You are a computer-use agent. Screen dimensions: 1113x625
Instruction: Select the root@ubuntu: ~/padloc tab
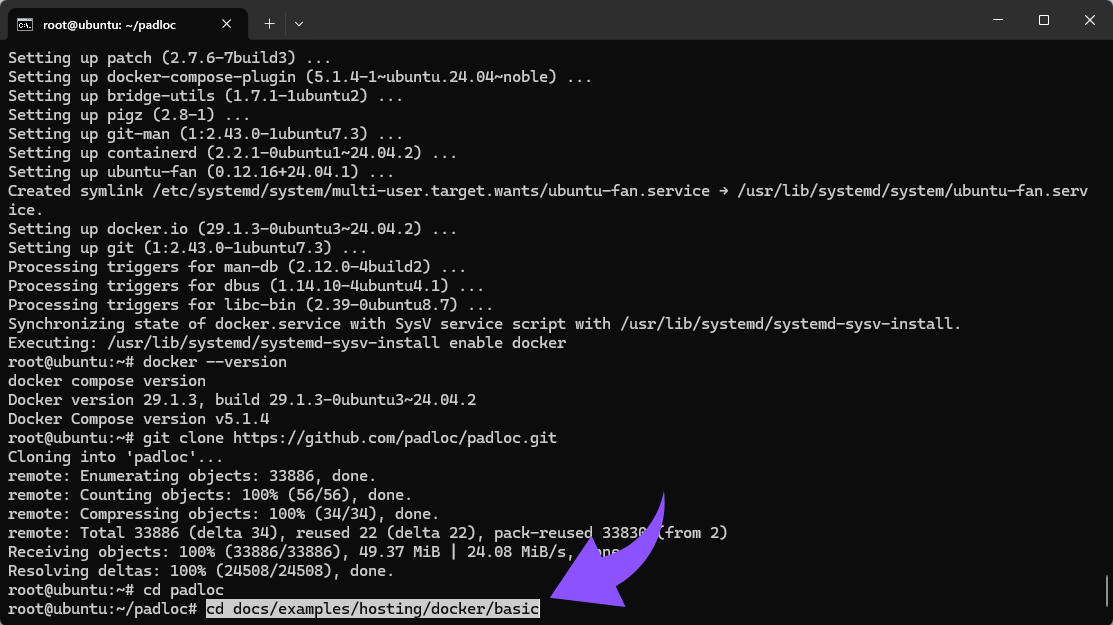point(128,24)
